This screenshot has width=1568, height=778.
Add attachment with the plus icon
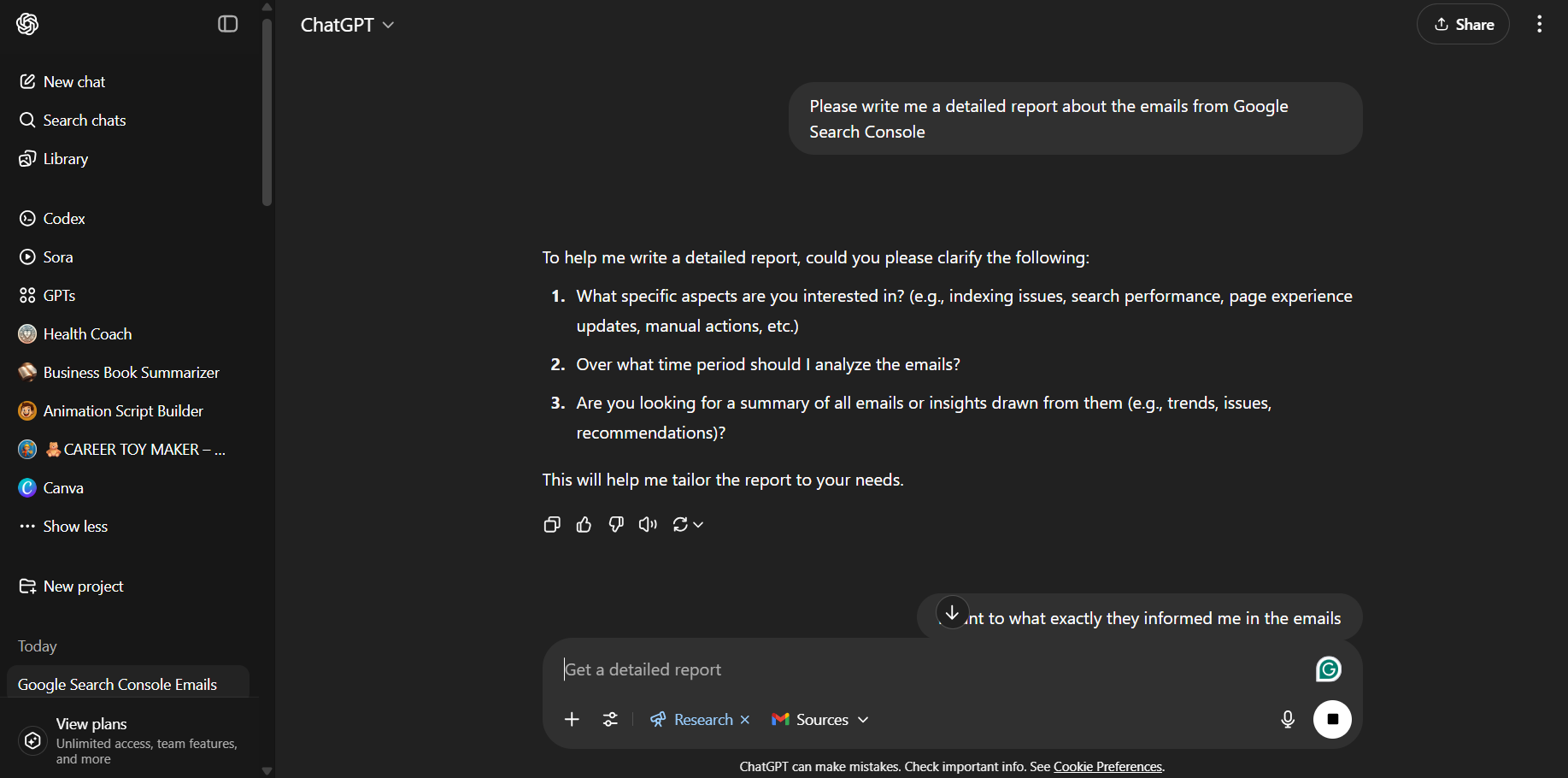pyautogui.click(x=573, y=720)
